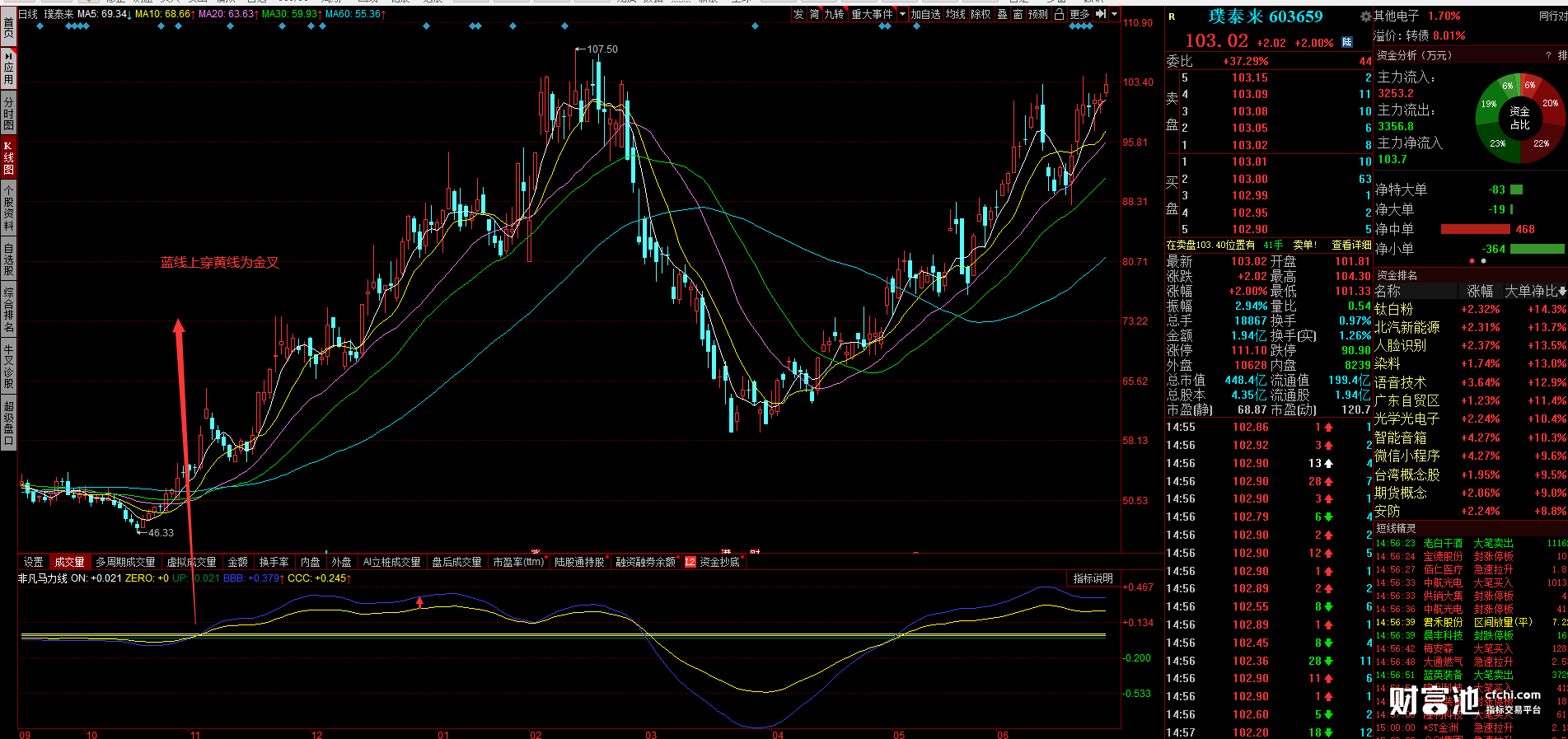Click the 窗 window button
Viewport: 1568px width, 739px height.
[1018, 14]
